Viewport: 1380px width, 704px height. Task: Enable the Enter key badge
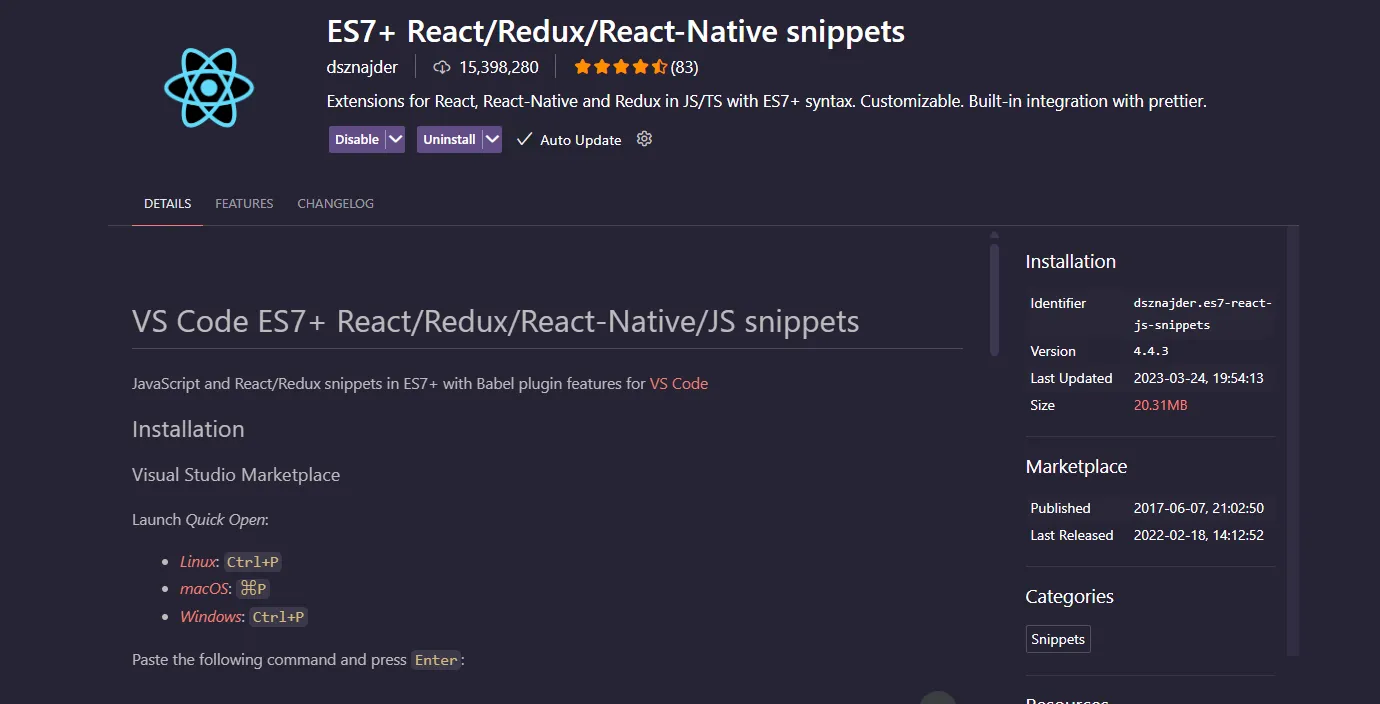pyautogui.click(x=436, y=660)
